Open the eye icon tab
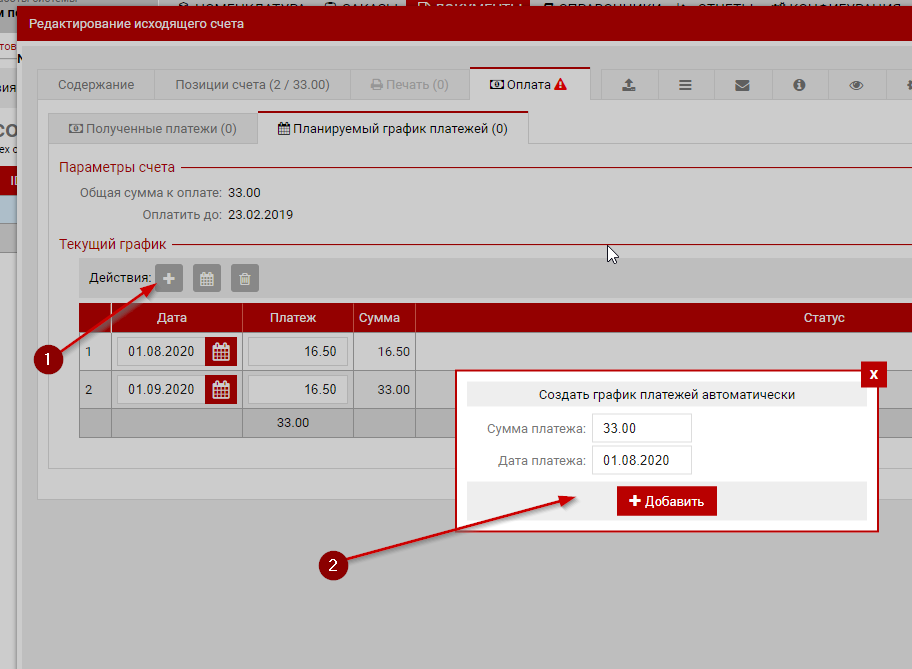 coord(856,85)
